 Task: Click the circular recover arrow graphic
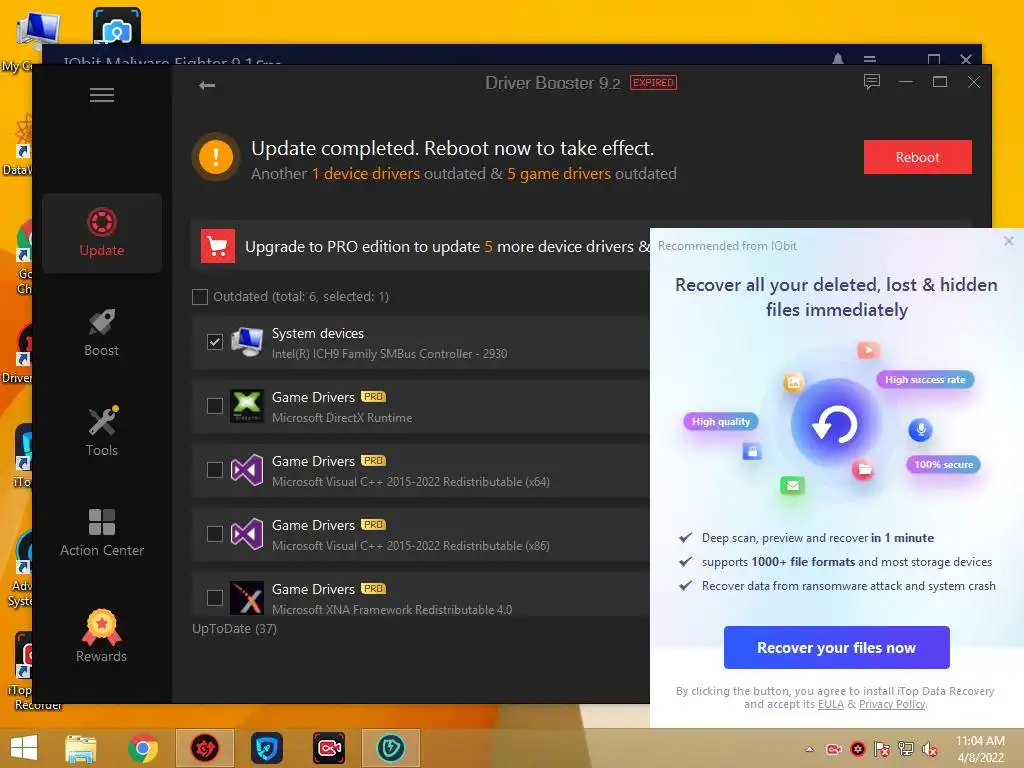(835, 424)
